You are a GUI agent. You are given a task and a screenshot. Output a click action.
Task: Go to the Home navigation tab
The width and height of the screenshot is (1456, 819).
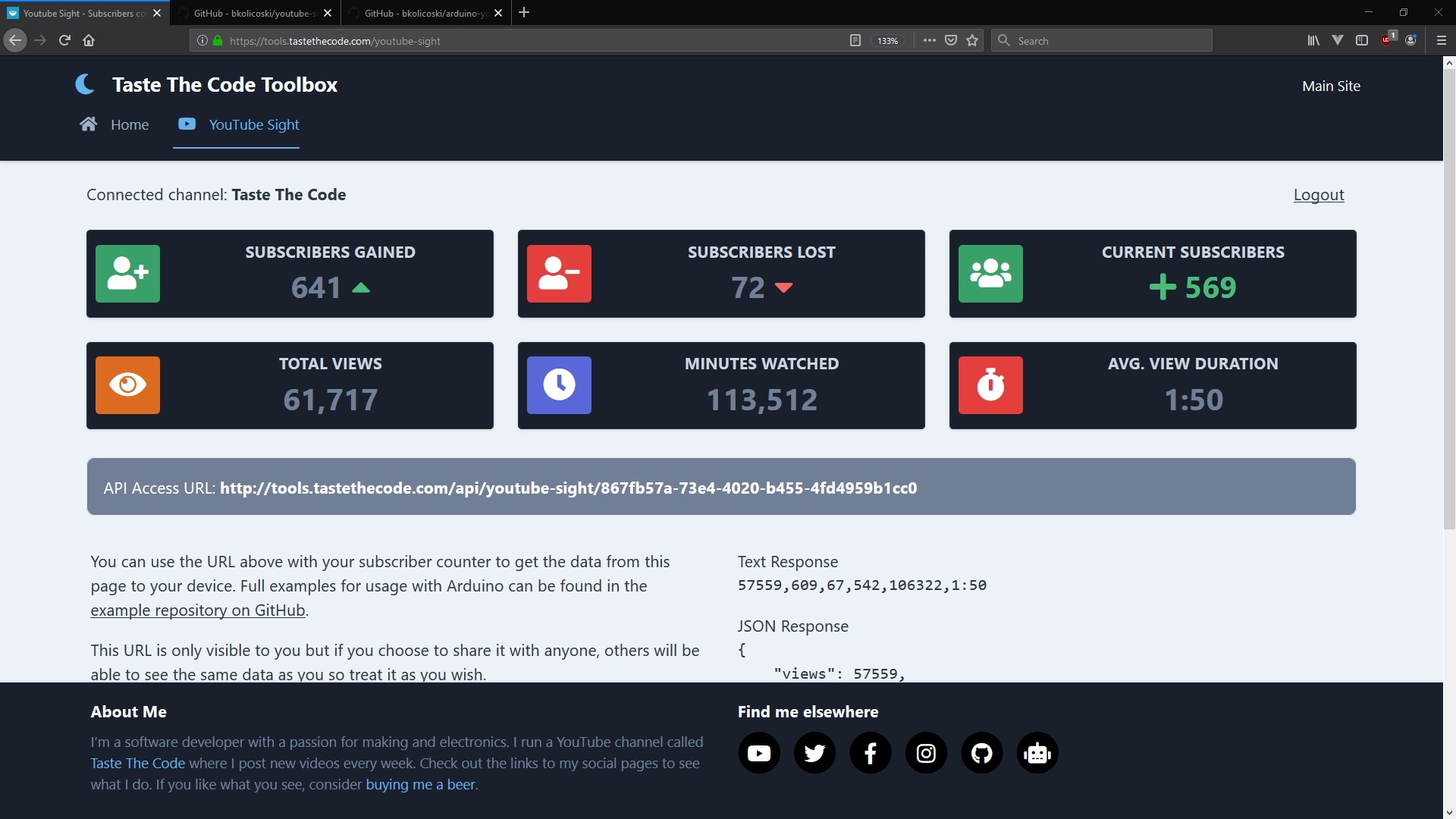pos(115,124)
